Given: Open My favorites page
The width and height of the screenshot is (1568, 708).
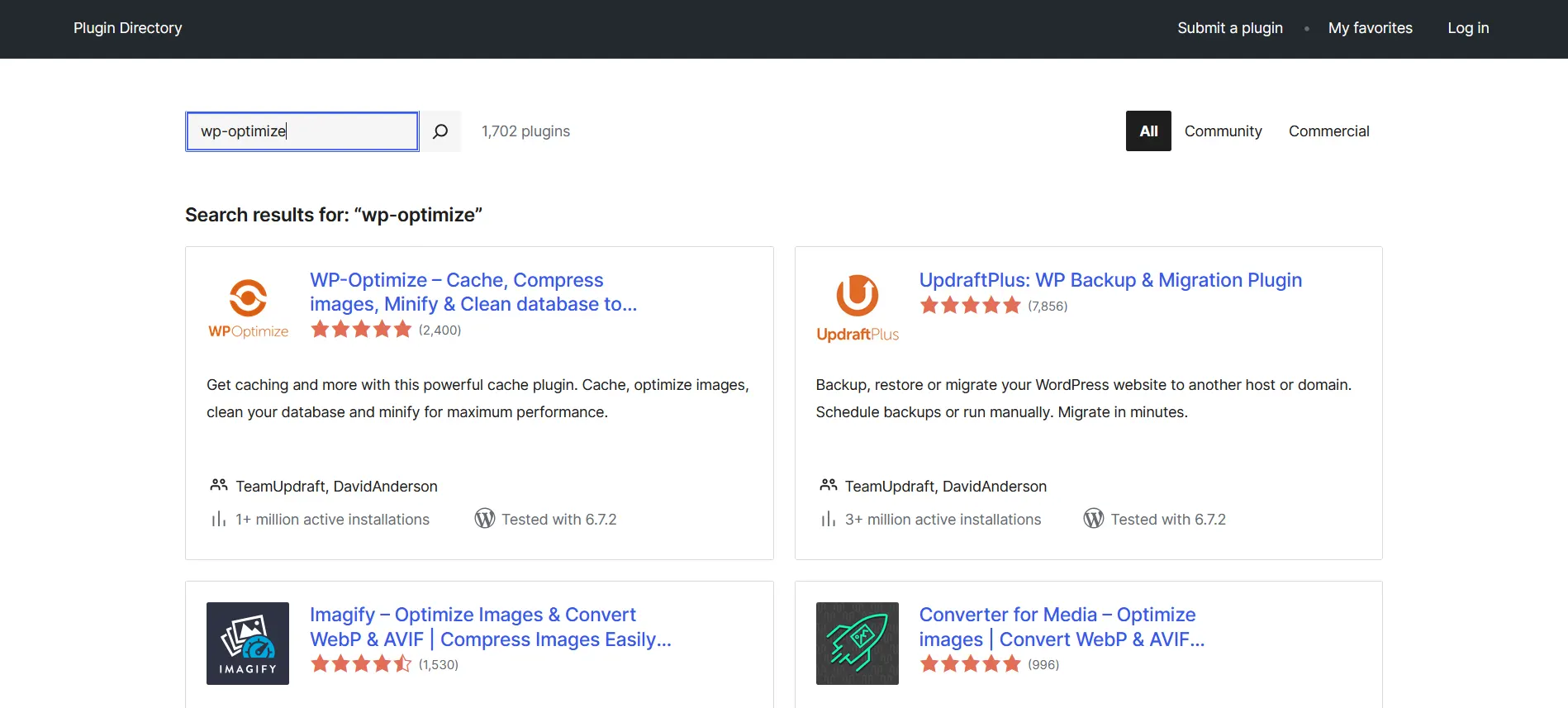Looking at the screenshot, I should point(1371,28).
